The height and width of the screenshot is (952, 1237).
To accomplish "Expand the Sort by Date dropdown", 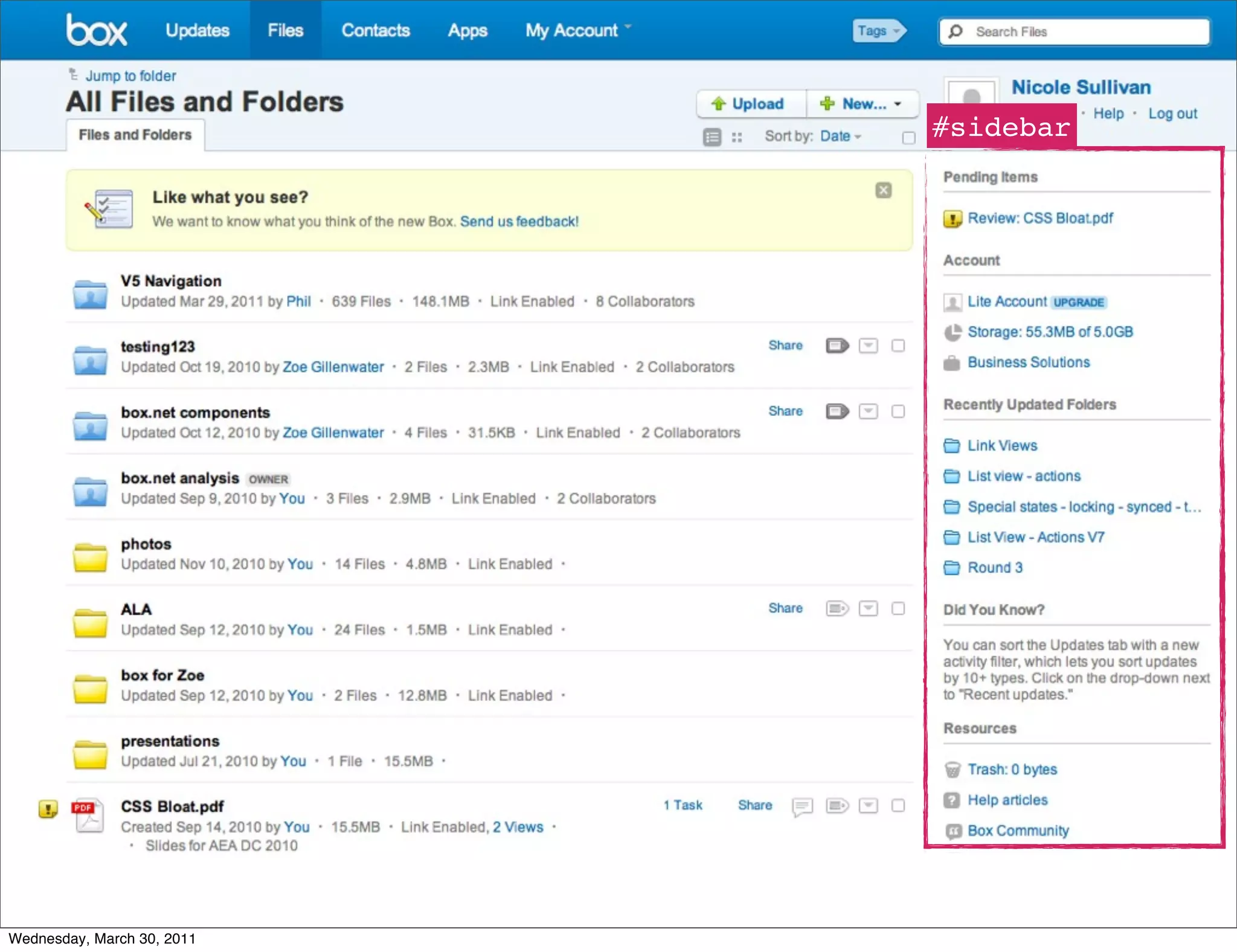I will point(840,137).
